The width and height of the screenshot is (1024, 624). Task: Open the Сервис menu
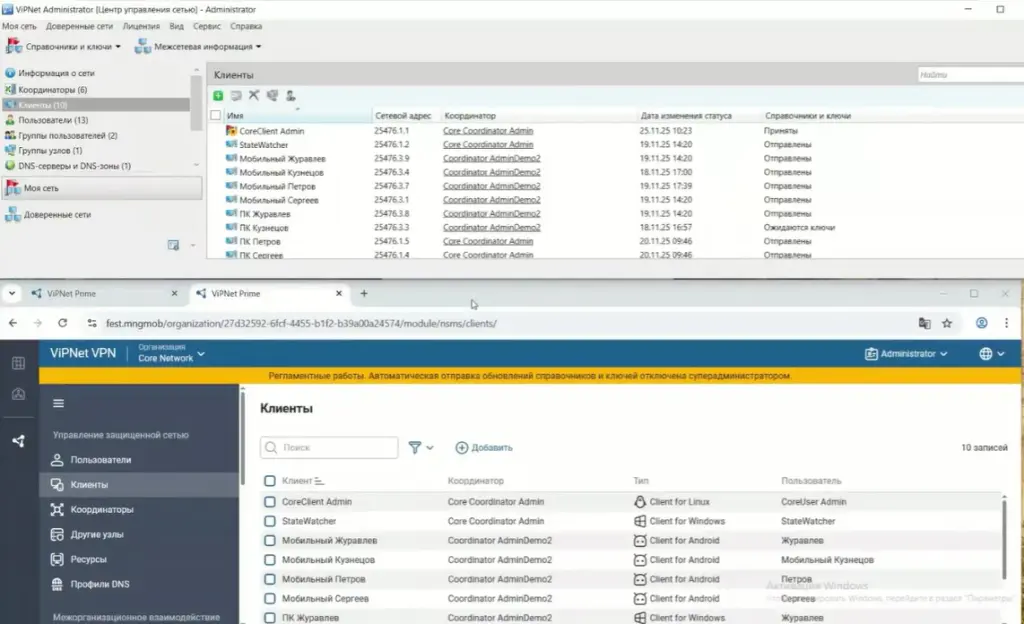207,26
